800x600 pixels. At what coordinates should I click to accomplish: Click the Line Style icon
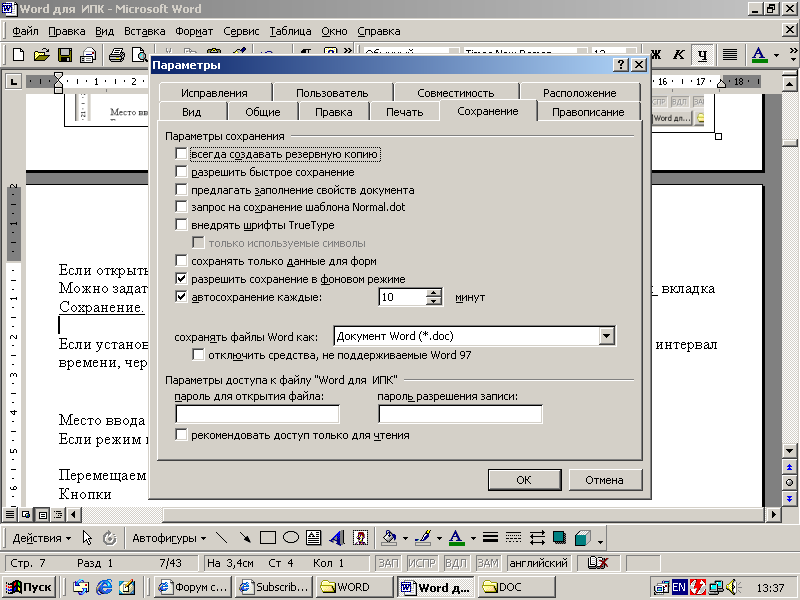(x=490, y=538)
